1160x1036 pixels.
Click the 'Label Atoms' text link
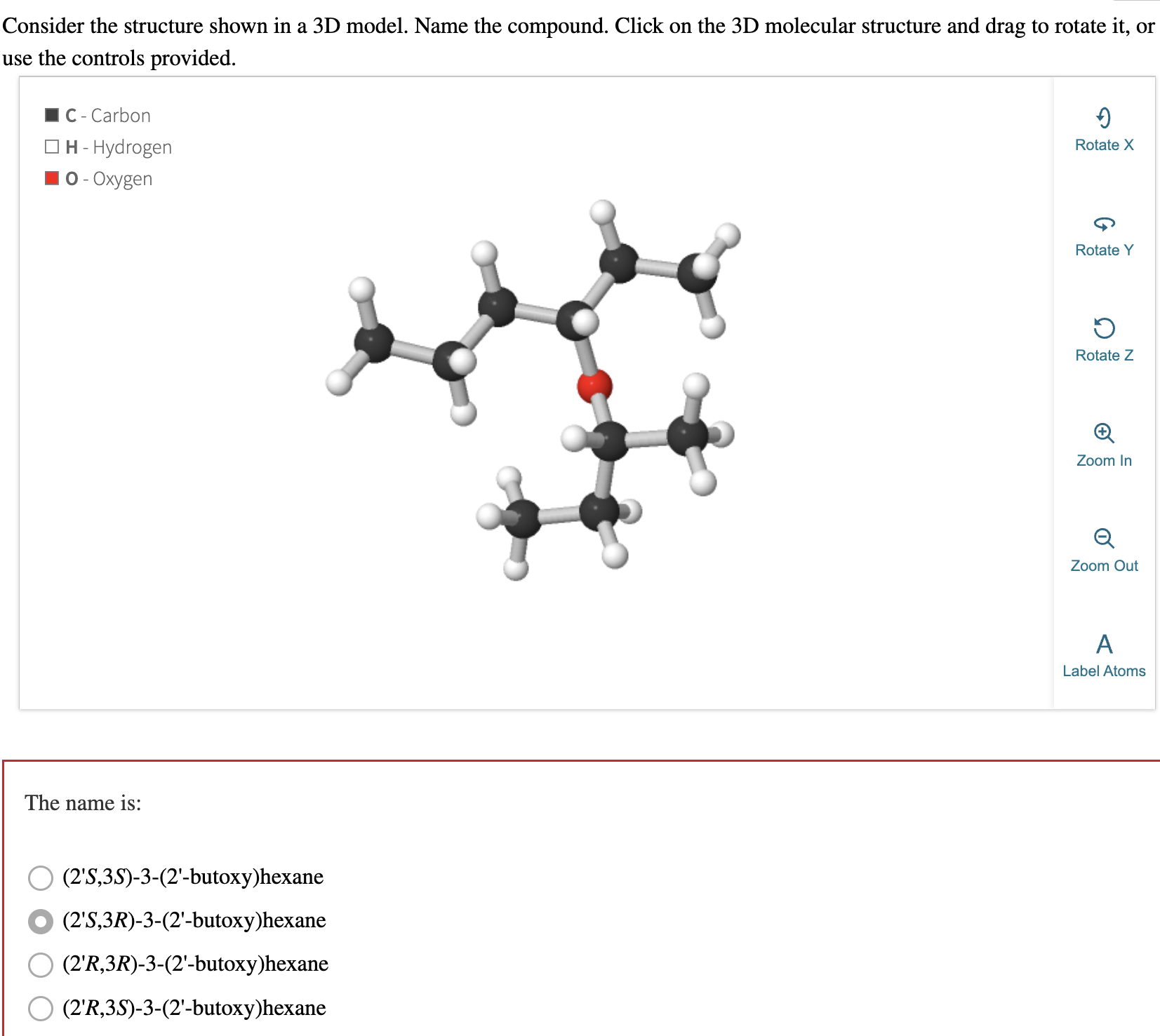1104,671
